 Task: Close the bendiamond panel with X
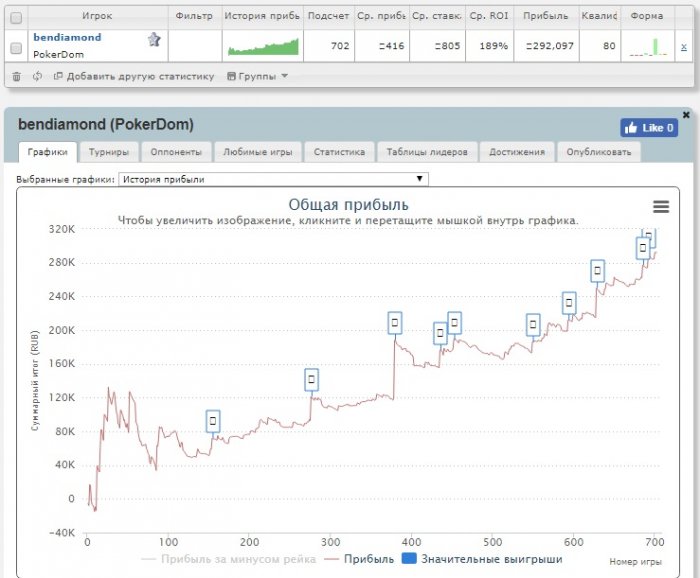(x=686, y=115)
